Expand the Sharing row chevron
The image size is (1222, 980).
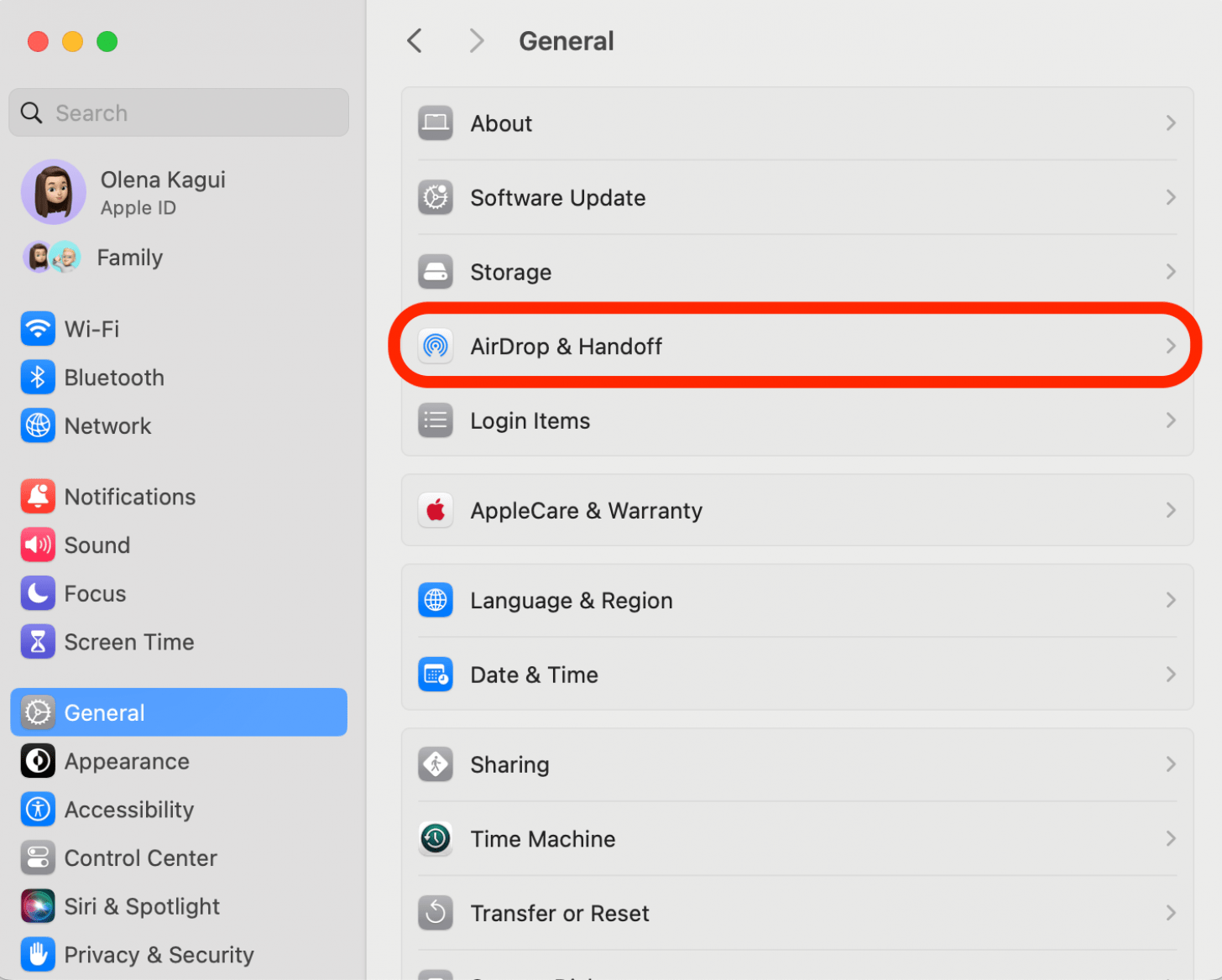click(1171, 764)
